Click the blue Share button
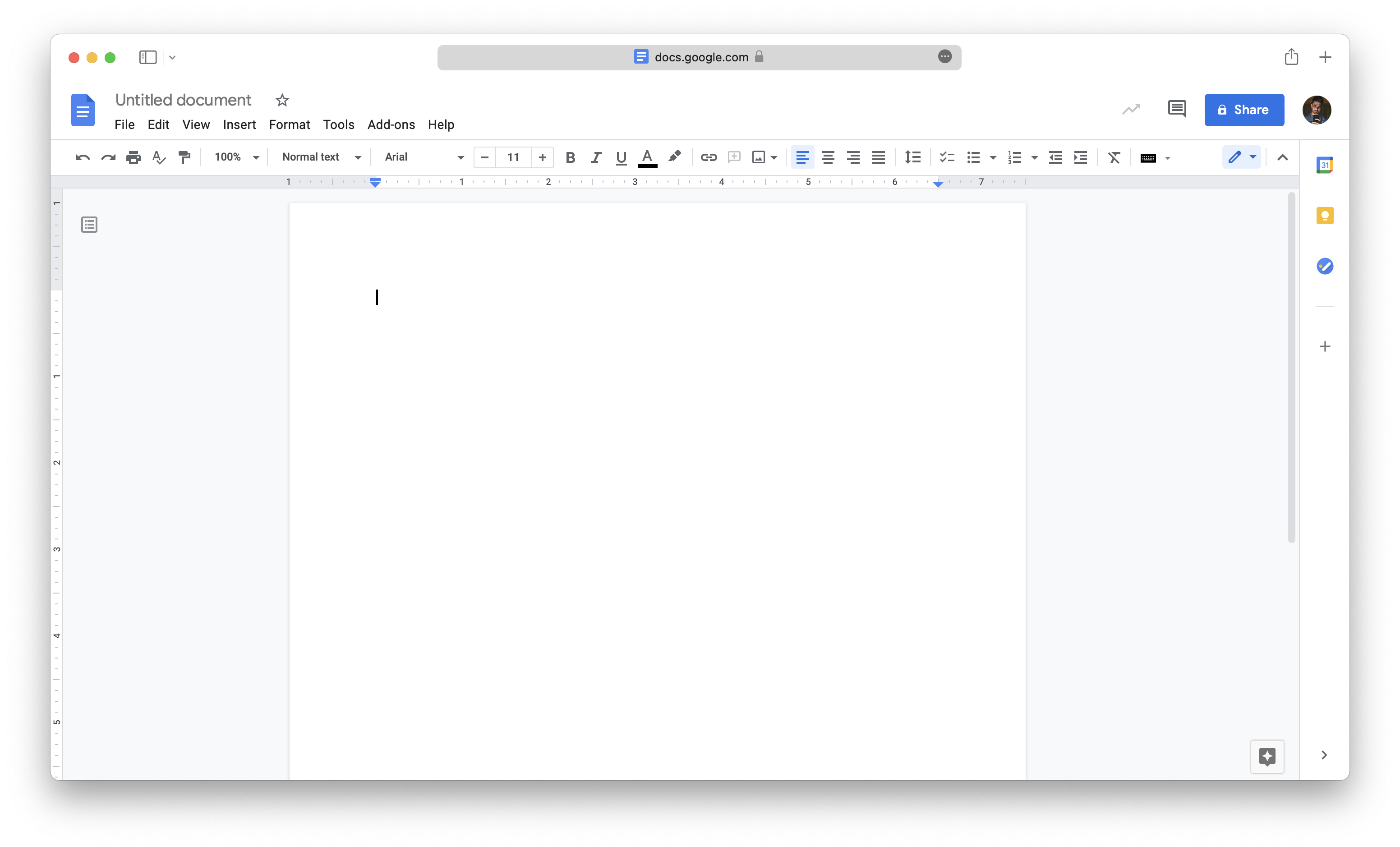 click(x=1244, y=110)
